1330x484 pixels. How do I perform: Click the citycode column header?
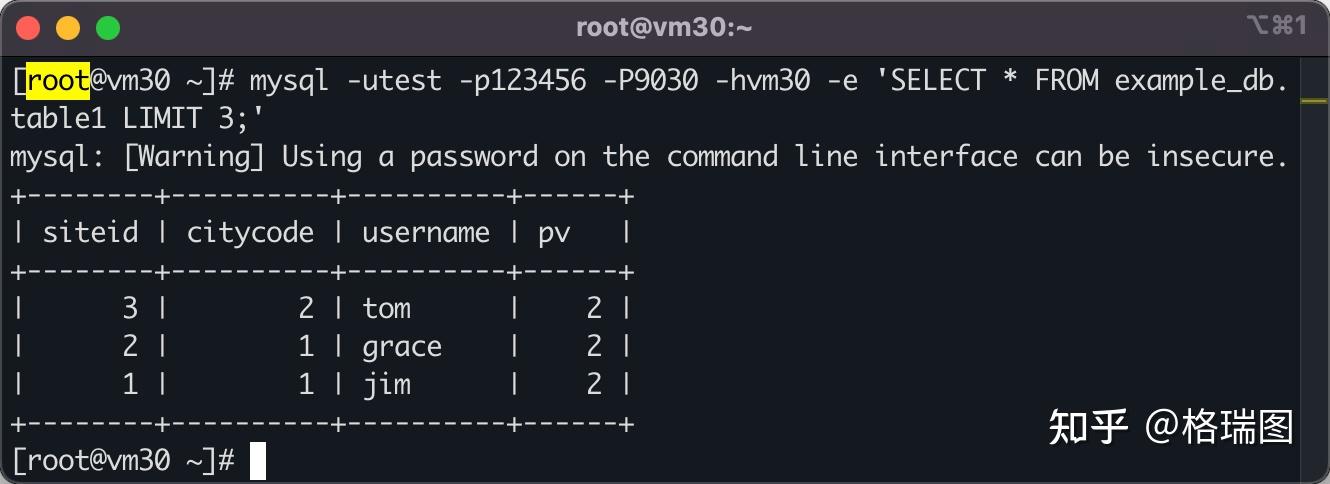pos(250,233)
